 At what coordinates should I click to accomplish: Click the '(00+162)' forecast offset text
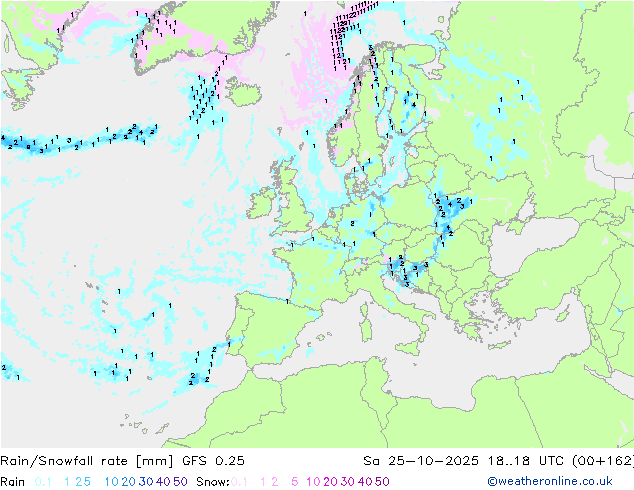(x=603, y=461)
